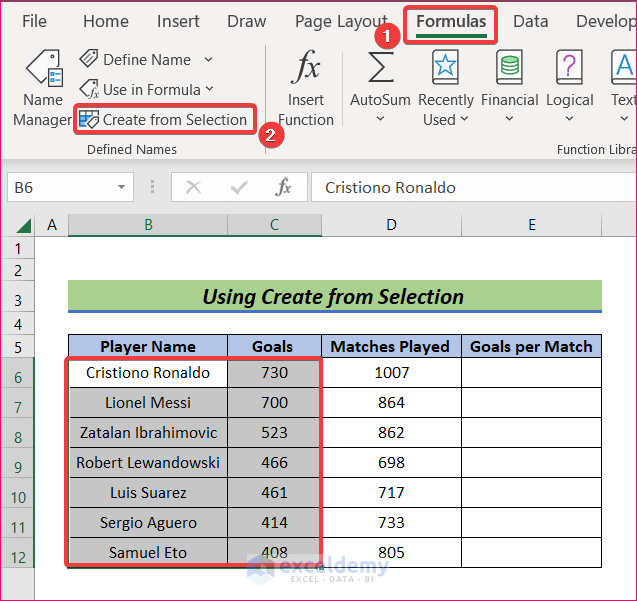Screen dimensions: 637x601
Task: Select the Formulas tab
Action: (x=451, y=24)
